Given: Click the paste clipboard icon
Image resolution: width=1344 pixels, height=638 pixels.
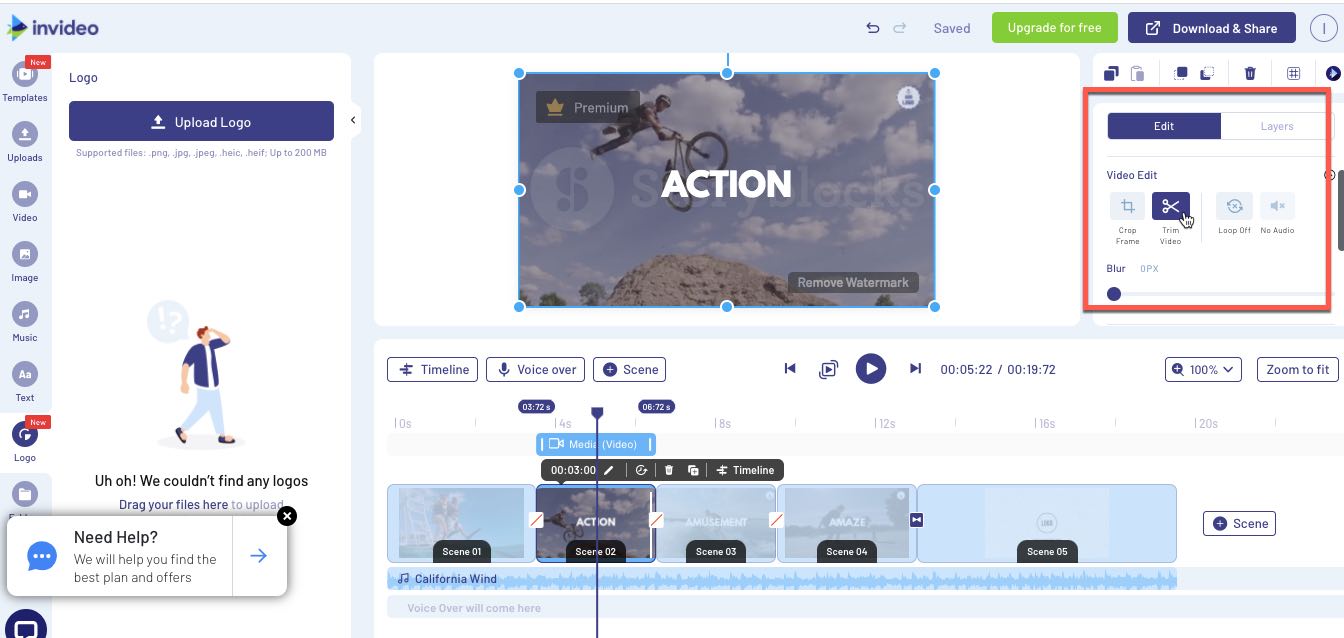Looking at the screenshot, I should [x=1138, y=73].
